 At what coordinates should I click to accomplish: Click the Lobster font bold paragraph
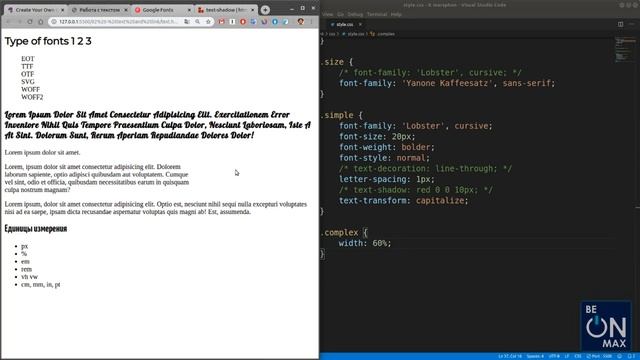pyautogui.click(x=158, y=125)
